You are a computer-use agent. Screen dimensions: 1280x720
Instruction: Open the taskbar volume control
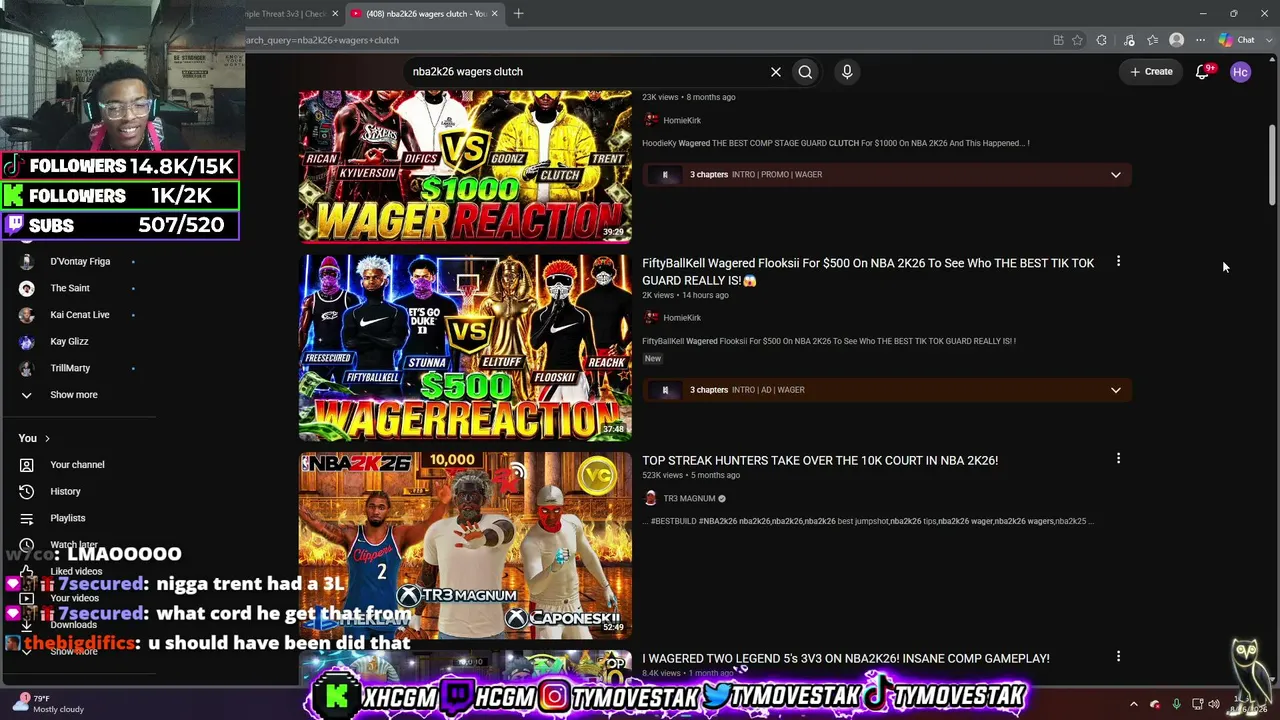click(x=1214, y=704)
